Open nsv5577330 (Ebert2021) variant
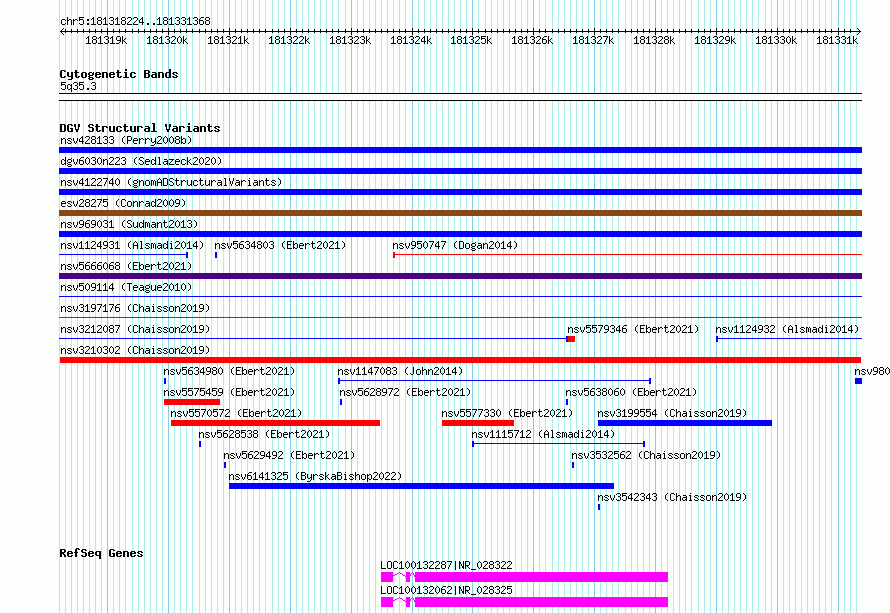Screen dimensions: 890x613 [x=507, y=413]
